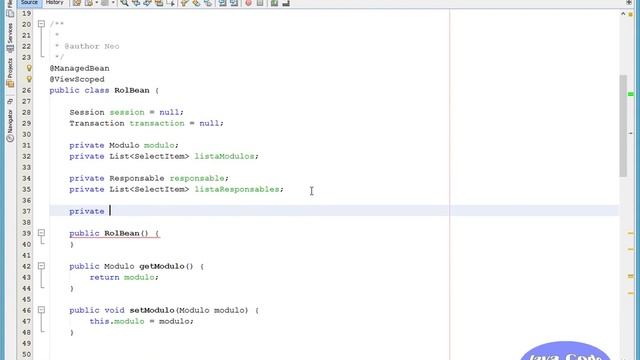
Task: Open the Back history dropdown arrow
Action: pyautogui.click(x=97, y=3)
